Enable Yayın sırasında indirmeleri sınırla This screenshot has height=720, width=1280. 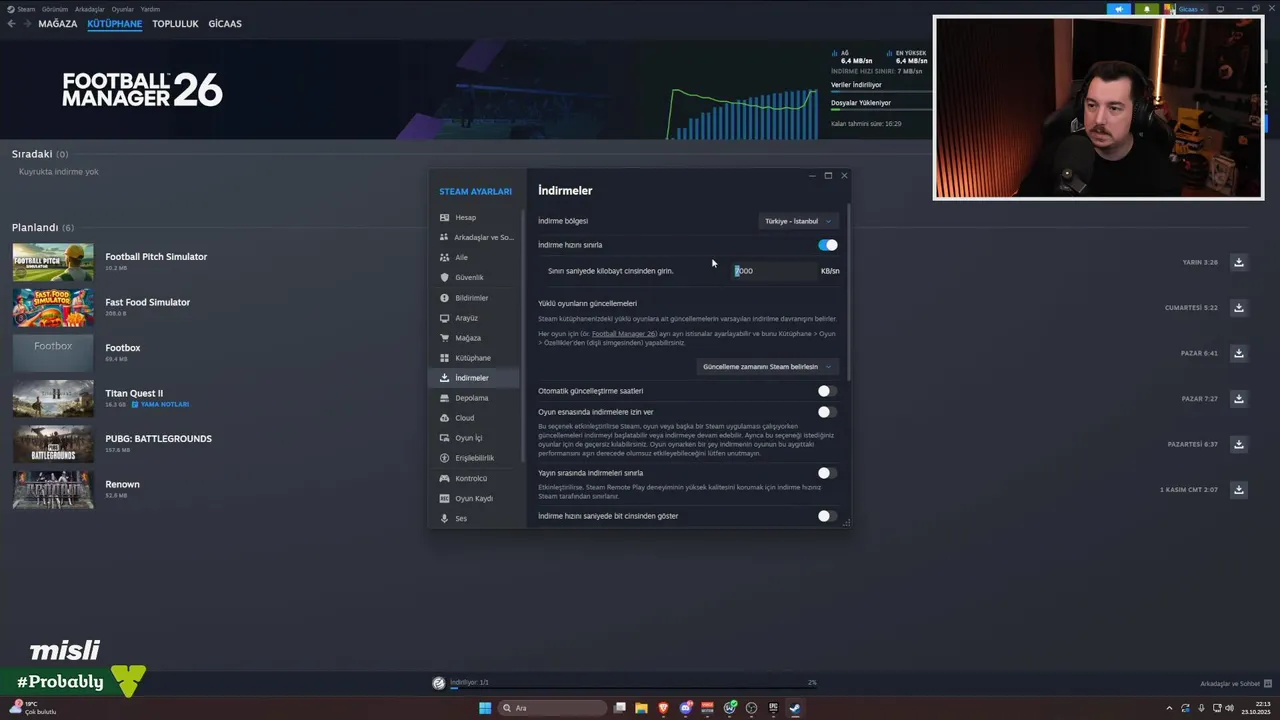[827, 473]
